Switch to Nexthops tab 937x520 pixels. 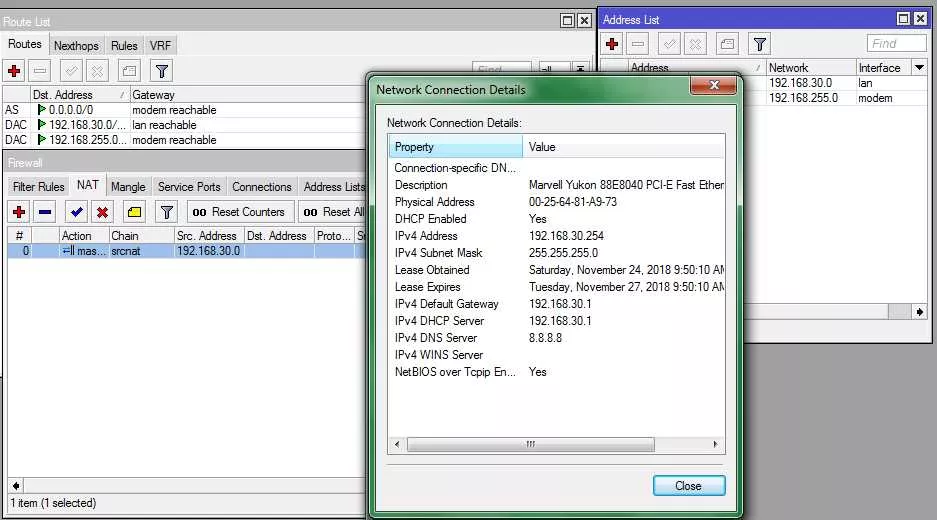tap(76, 45)
